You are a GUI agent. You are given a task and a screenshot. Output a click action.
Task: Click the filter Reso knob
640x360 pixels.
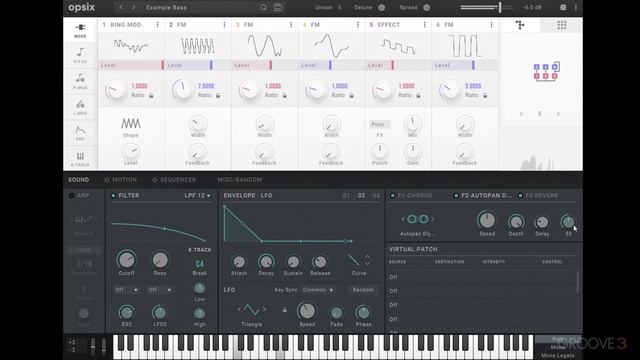tap(160, 260)
